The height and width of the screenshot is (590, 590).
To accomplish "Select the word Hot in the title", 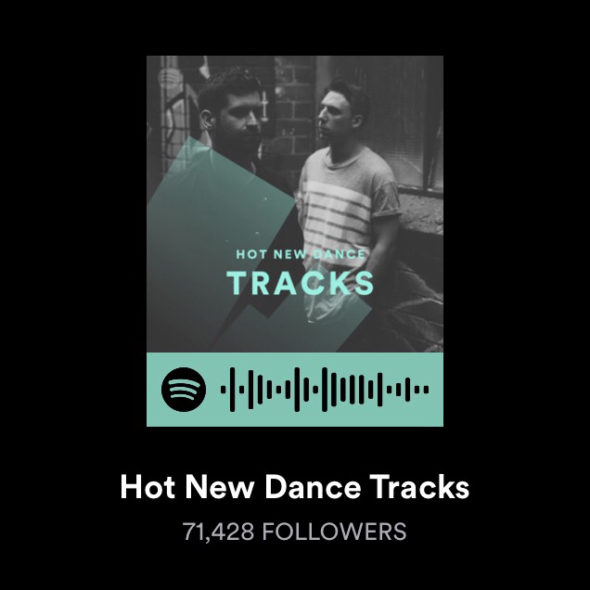I will (148, 486).
